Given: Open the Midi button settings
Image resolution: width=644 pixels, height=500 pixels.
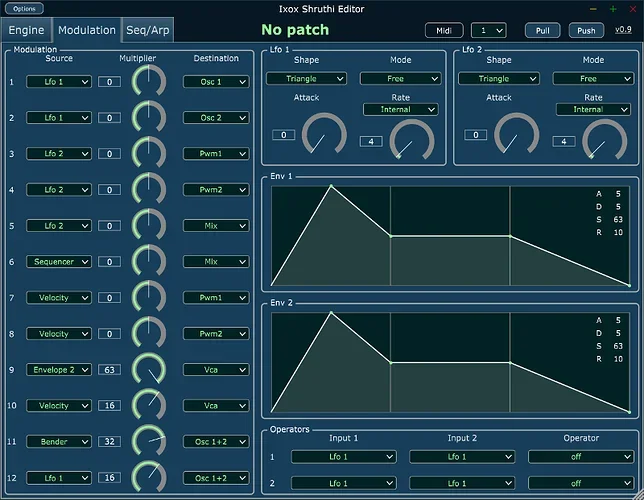Looking at the screenshot, I should coord(444,31).
